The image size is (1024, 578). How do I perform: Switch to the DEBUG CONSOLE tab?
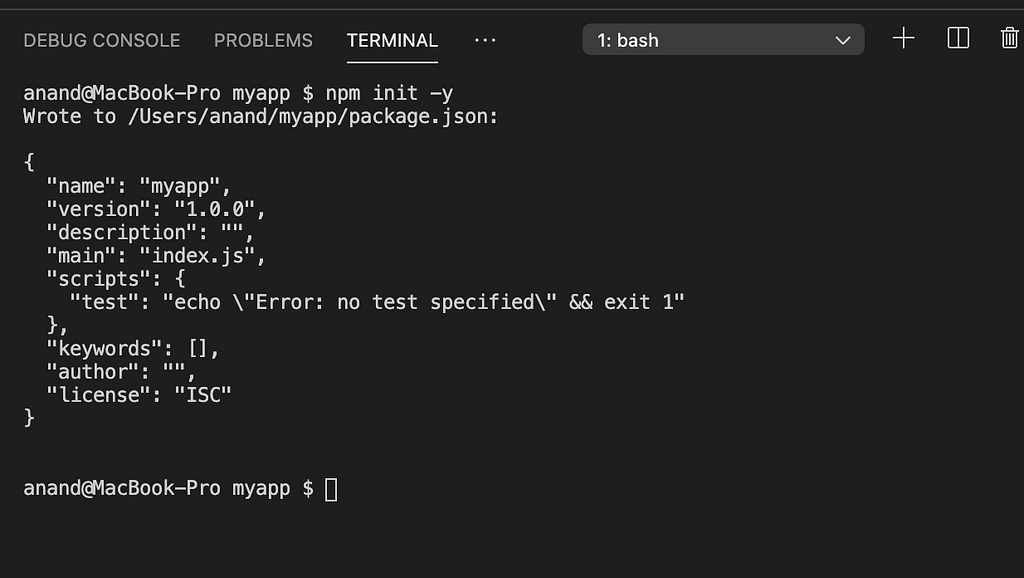[x=102, y=40]
